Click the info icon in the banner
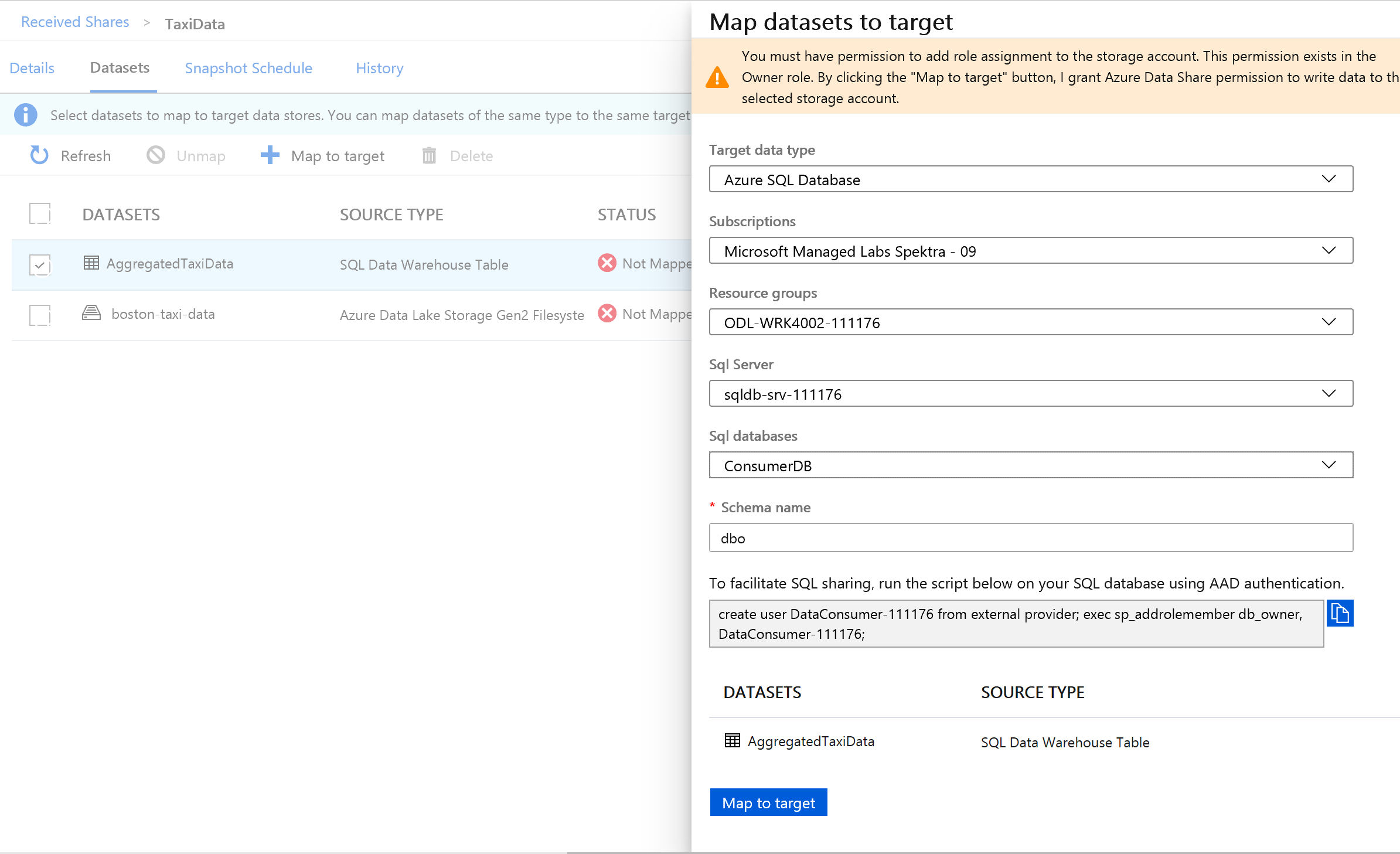The image size is (1400, 854). (25, 115)
